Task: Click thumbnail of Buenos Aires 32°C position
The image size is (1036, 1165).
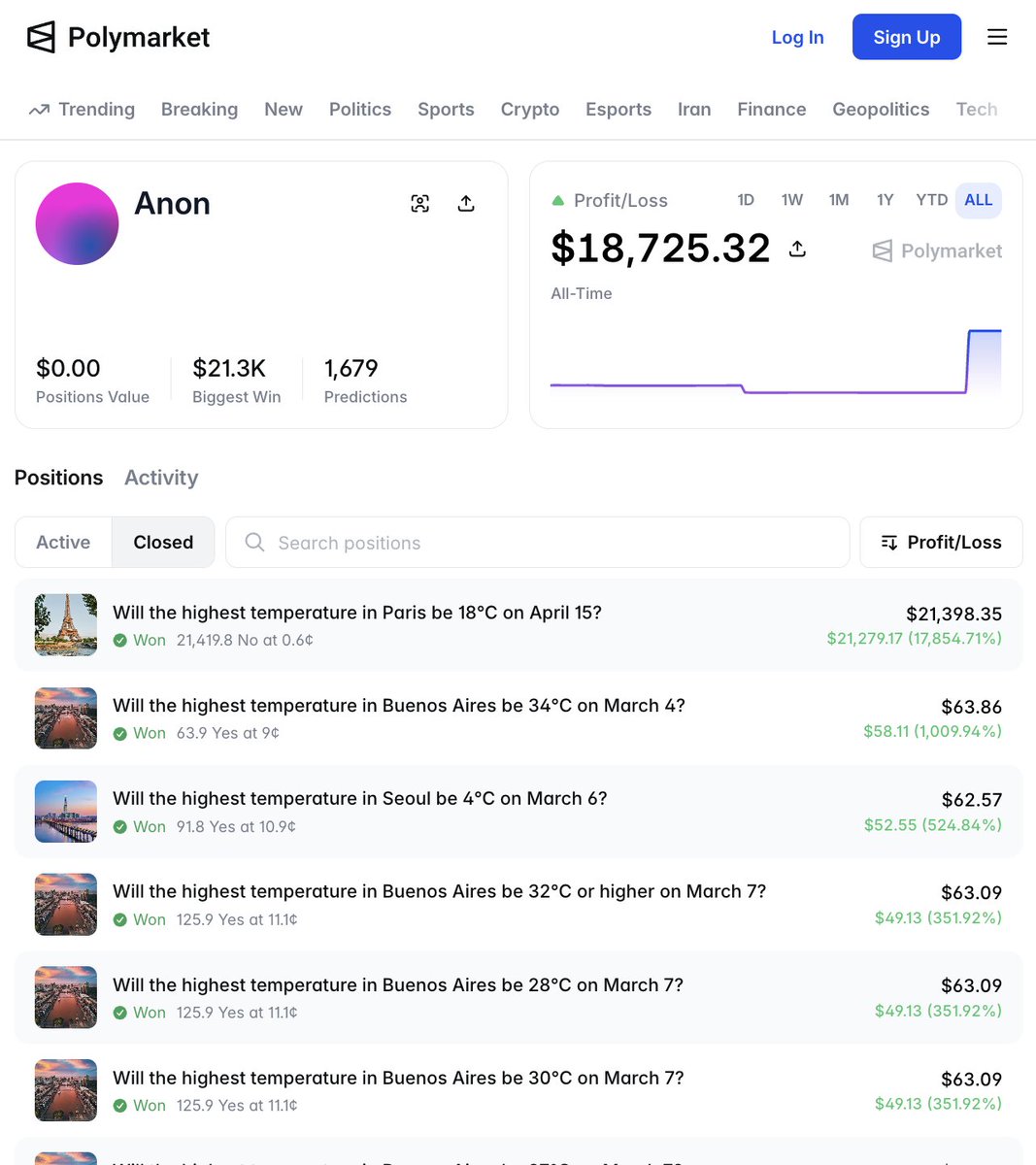Action: (x=66, y=905)
